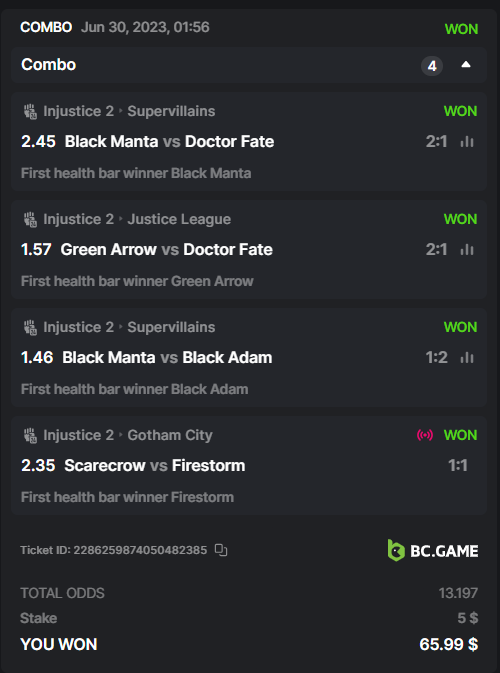This screenshot has height=673, width=500.
Task: Click the fighting game icon beside Injustice 2 Gotham City
Action: point(30,435)
